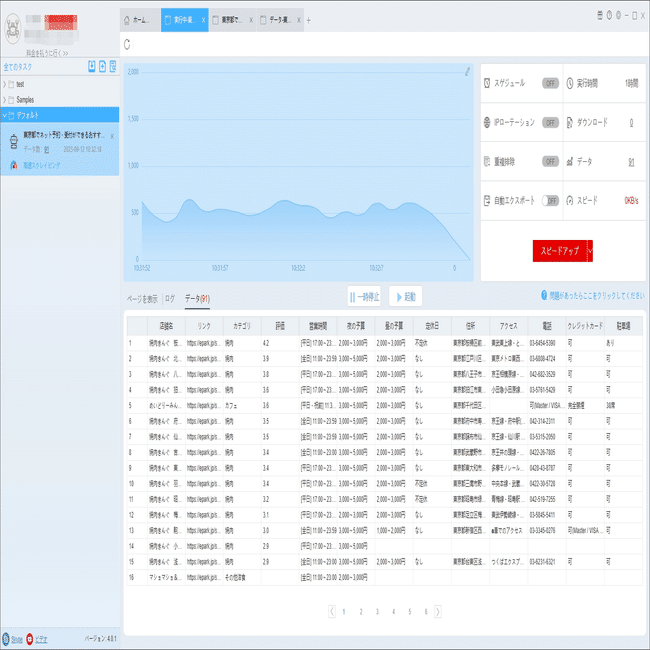Go to page 2 of results
The image size is (650, 650).
click(x=361, y=612)
